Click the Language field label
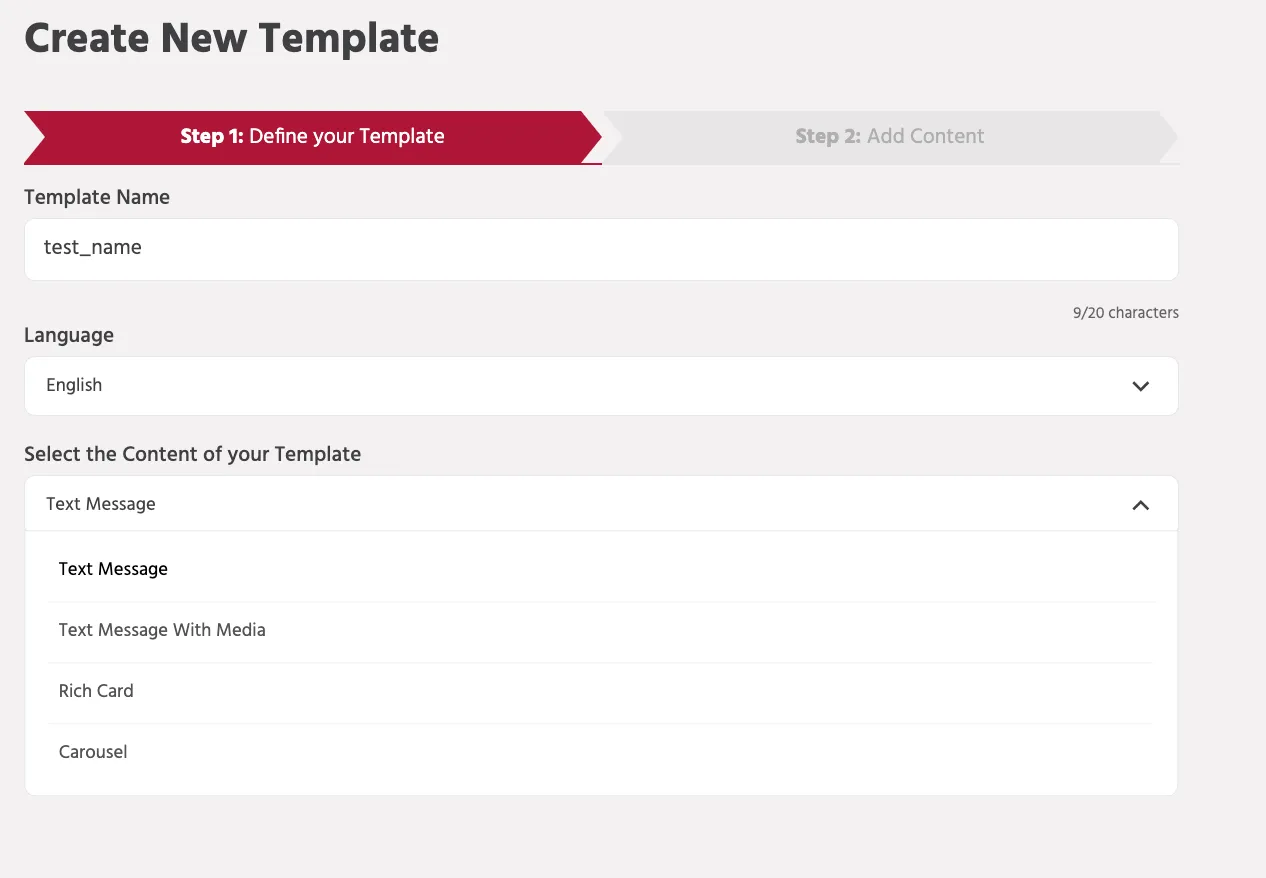 [x=69, y=336]
